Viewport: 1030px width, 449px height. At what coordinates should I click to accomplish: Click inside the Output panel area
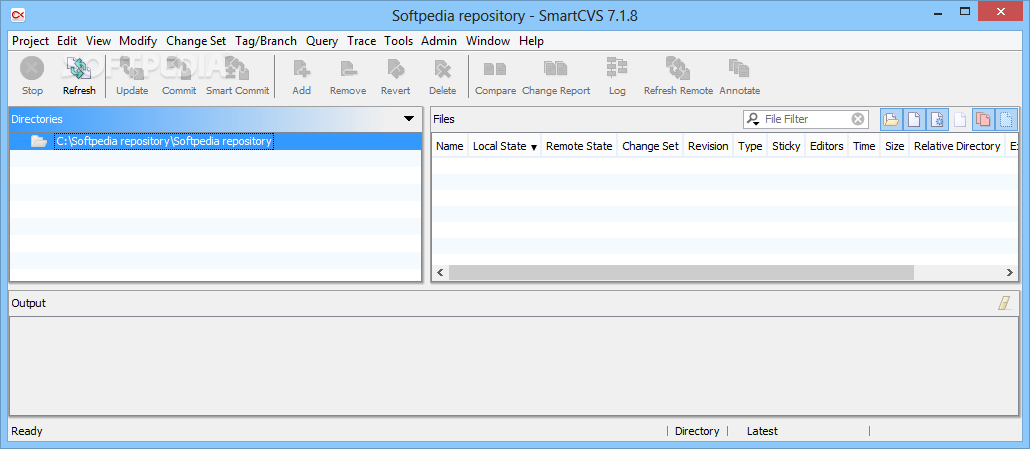click(x=514, y=366)
